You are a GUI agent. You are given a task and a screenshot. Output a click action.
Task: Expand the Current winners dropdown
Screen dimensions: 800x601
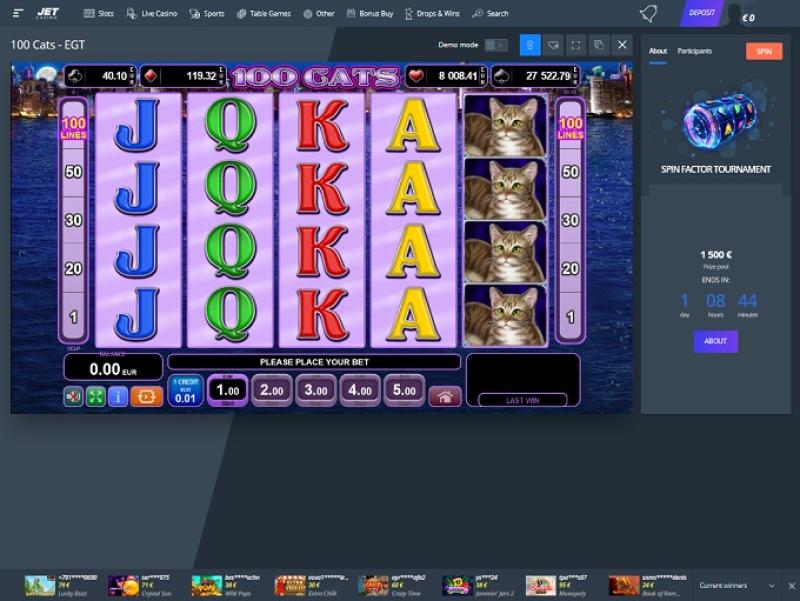(x=771, y=585)
